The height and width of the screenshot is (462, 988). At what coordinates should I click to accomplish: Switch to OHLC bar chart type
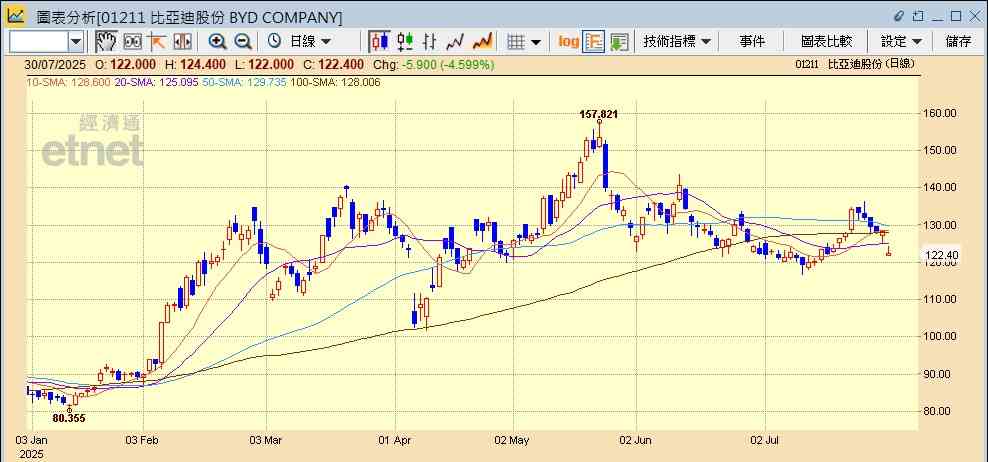pyautogui.click(x=430, y=42)
